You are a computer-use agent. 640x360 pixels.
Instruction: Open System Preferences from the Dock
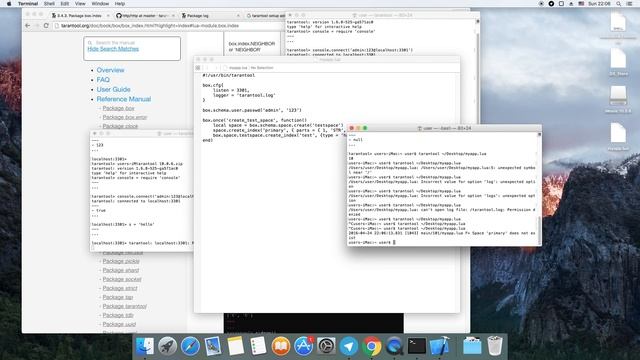[326, 346]
